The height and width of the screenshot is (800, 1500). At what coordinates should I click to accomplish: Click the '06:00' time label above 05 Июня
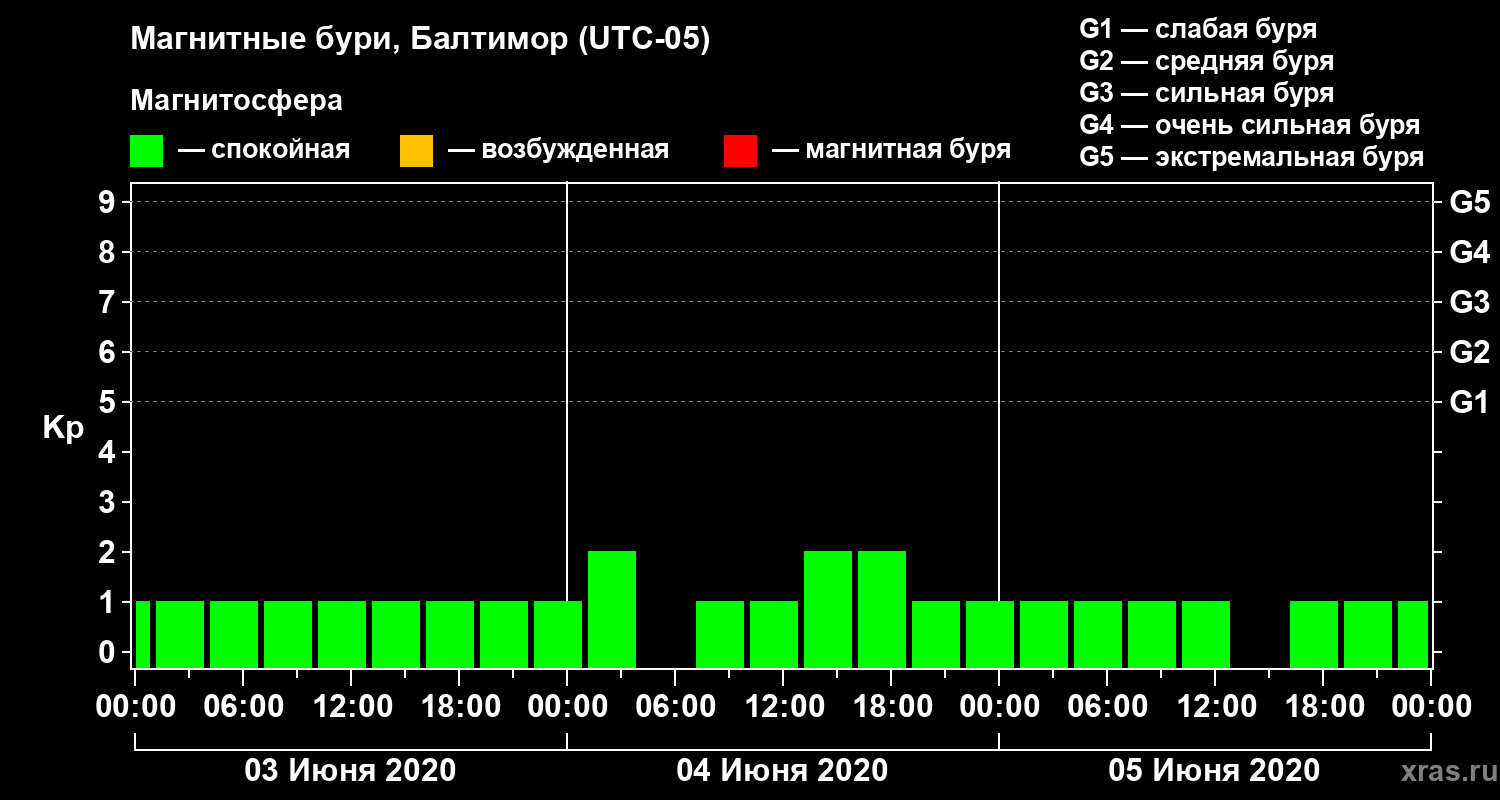[x=1107, y=706]
